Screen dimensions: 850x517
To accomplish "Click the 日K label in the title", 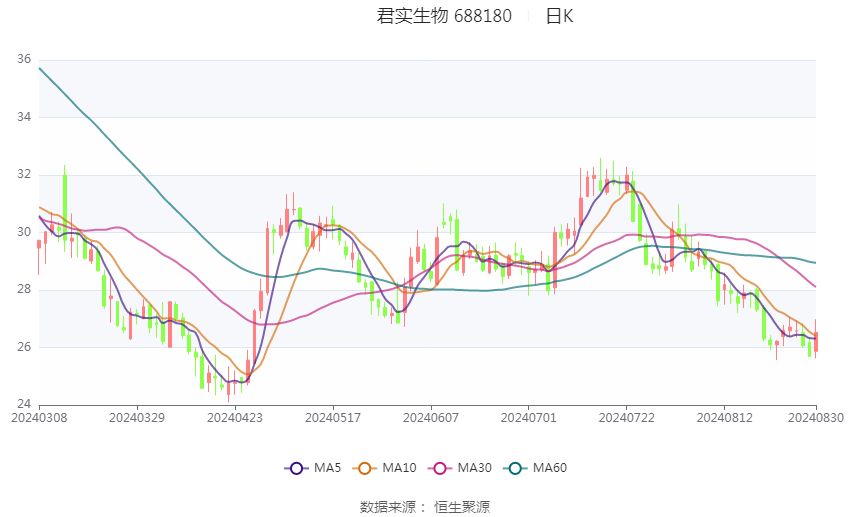I will 559,16.
